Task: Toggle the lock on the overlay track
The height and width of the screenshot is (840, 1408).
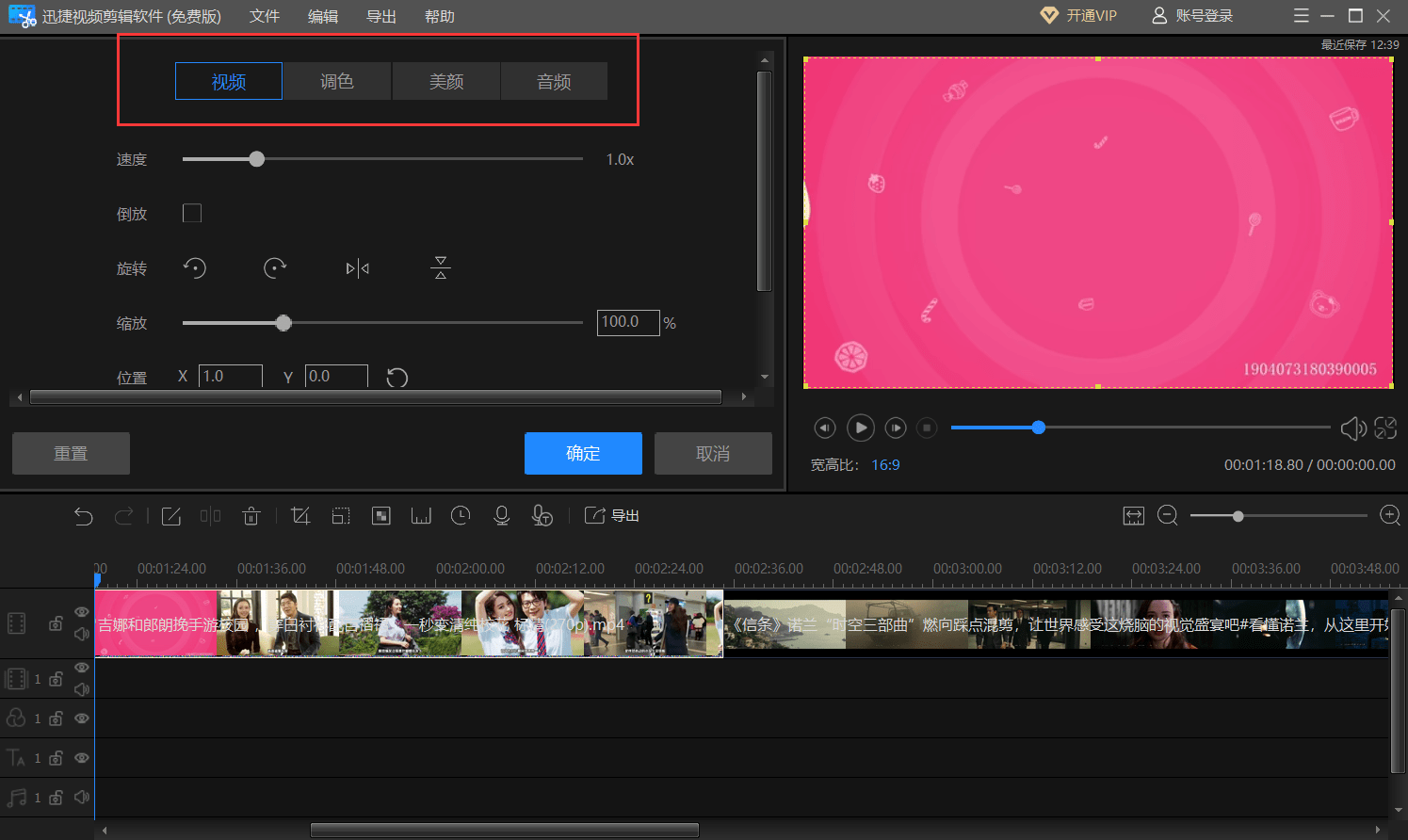Action: (56, 718)
